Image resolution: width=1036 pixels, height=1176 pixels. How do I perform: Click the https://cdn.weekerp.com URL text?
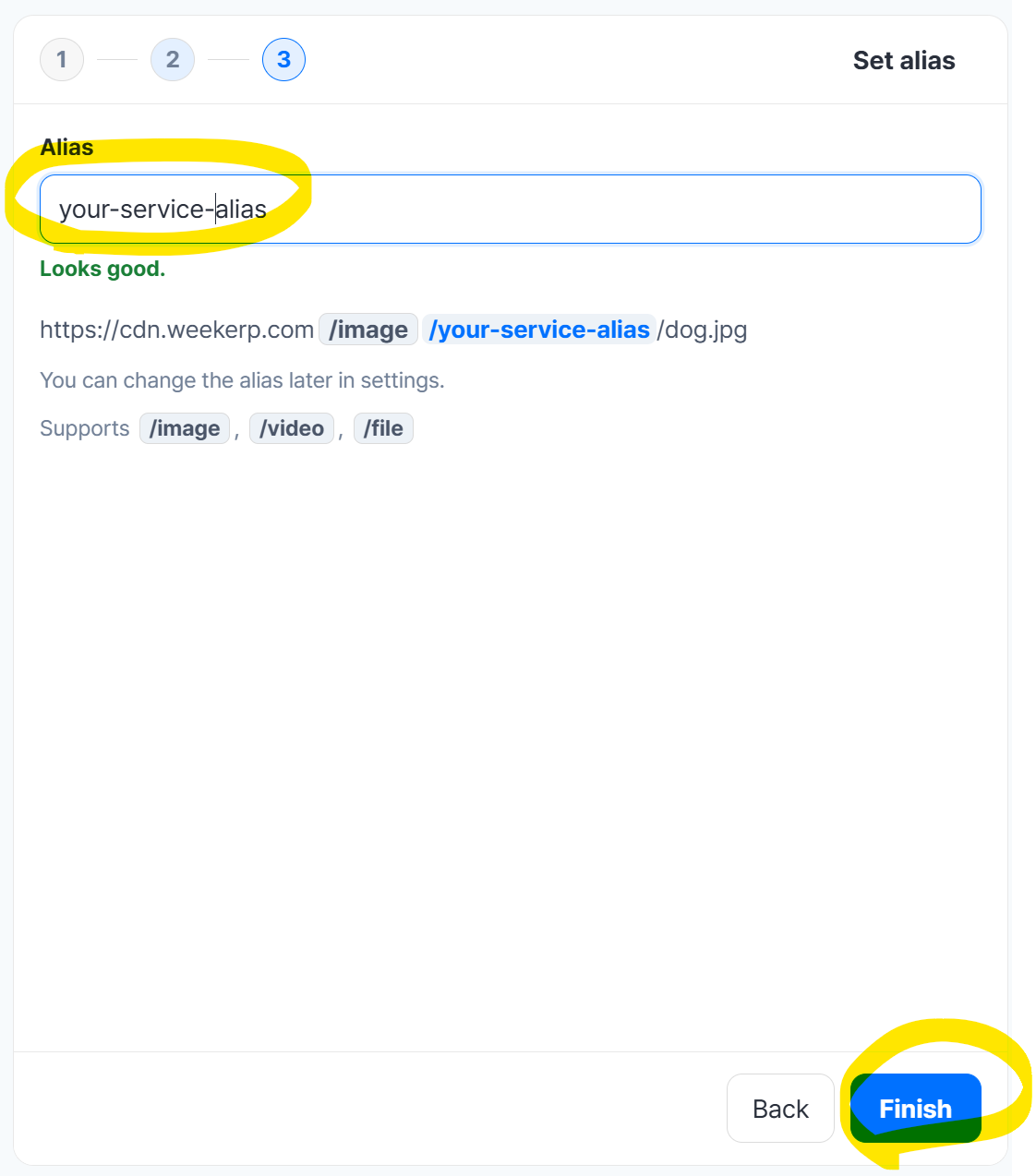[176, 330]
